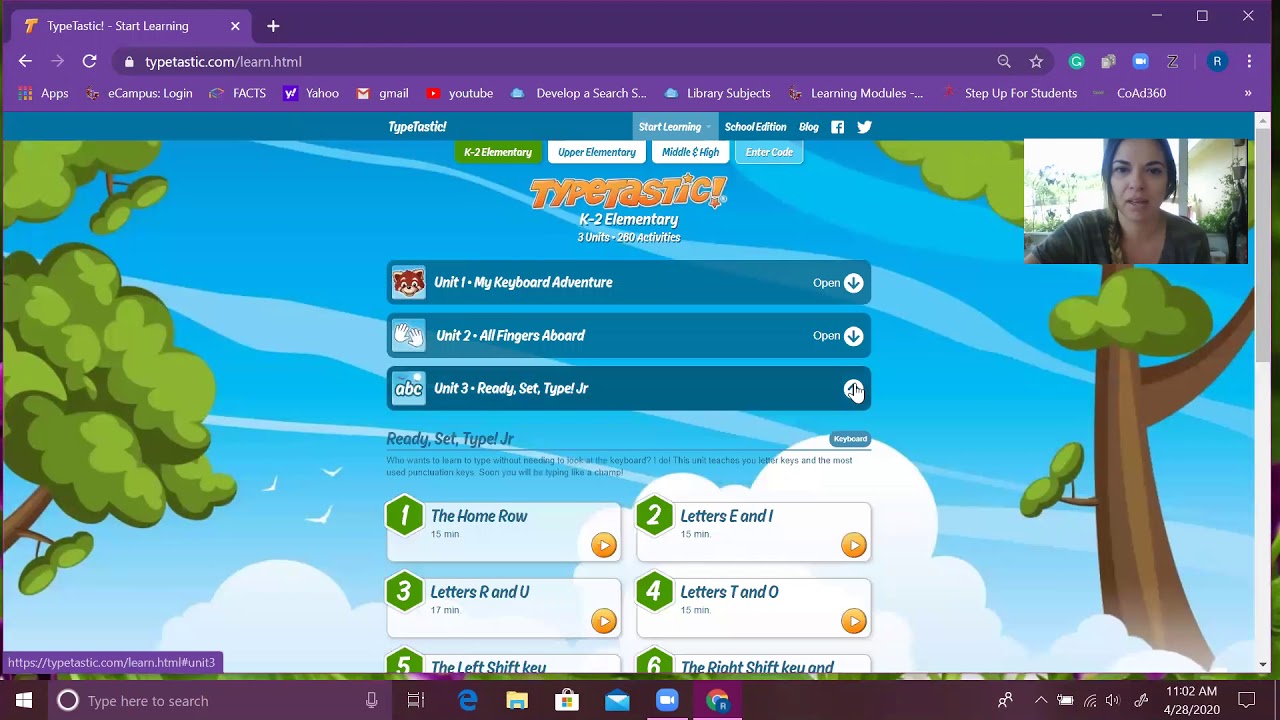Select Upper Elementary tab
This screenshot has width=1280, height=720.
click(597, 152)
